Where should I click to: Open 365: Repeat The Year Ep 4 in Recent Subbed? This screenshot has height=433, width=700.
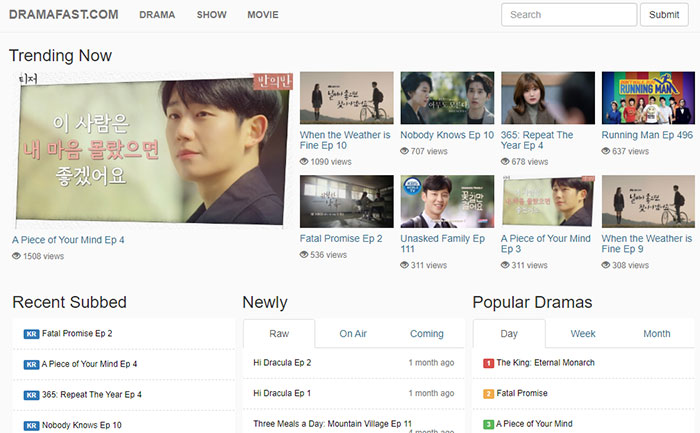92,395
